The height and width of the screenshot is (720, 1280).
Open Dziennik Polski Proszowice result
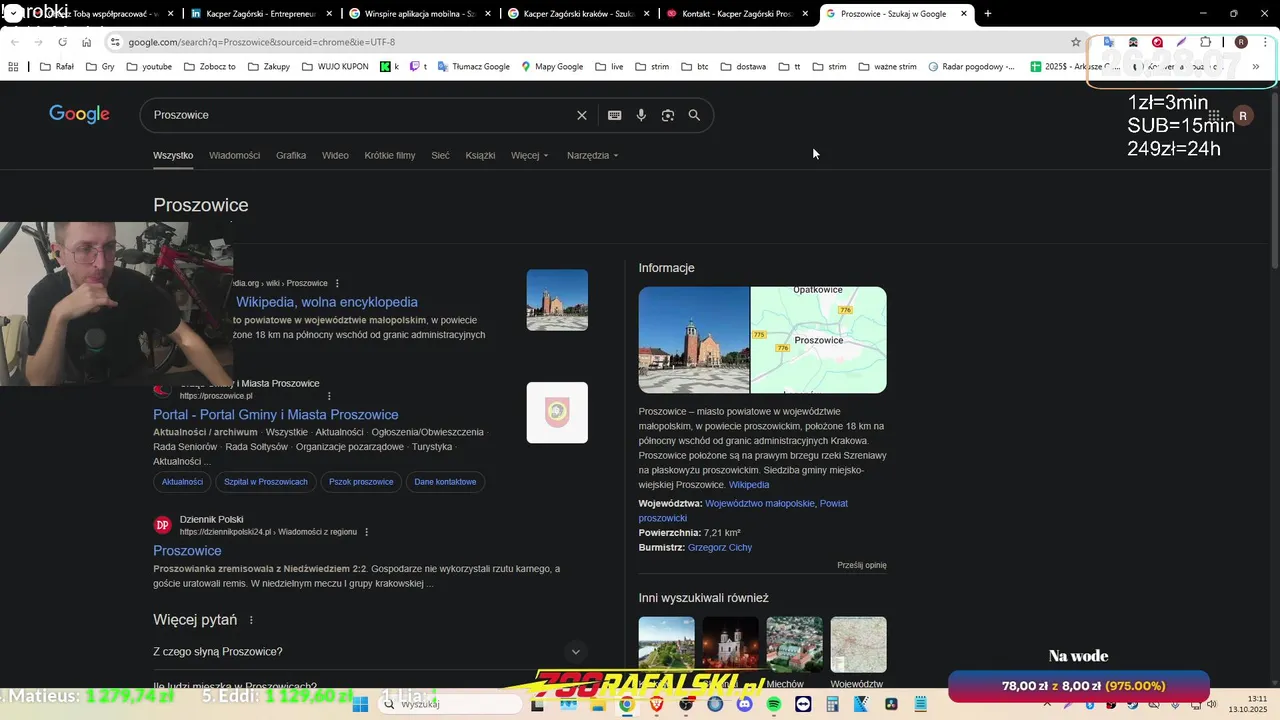click(x=187, y=551)
